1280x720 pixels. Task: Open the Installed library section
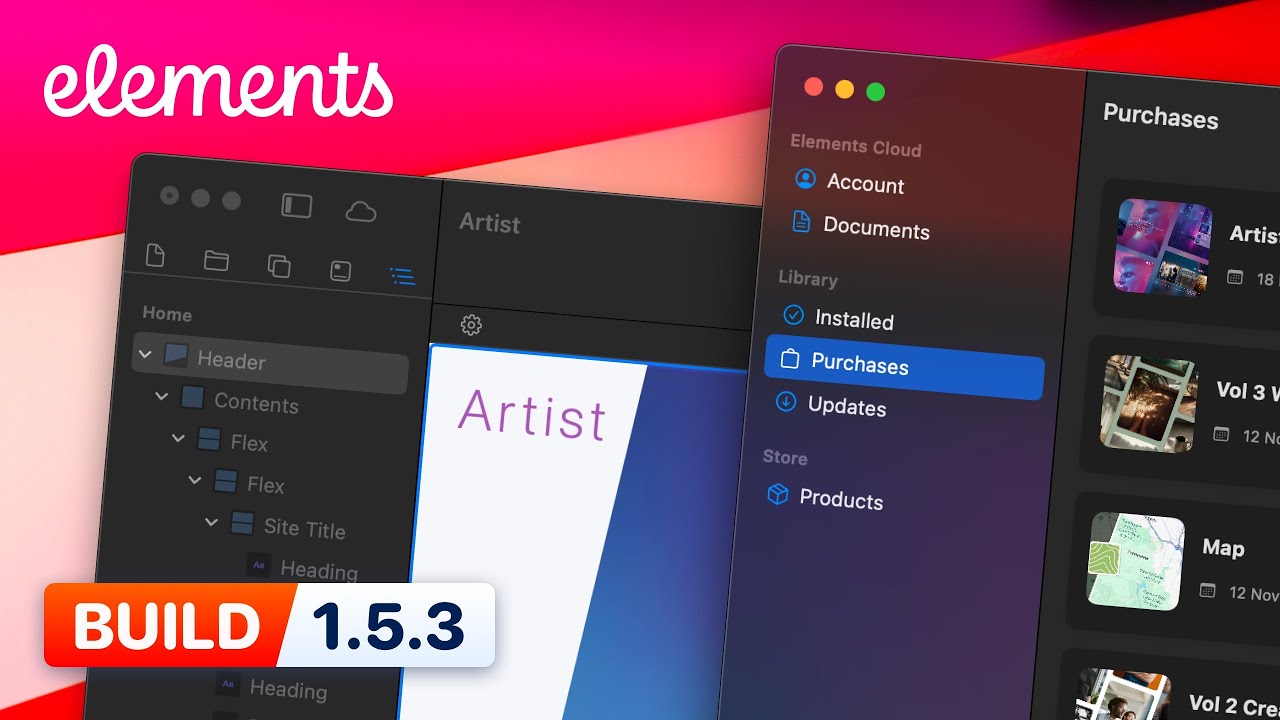(x=854, y=320)
